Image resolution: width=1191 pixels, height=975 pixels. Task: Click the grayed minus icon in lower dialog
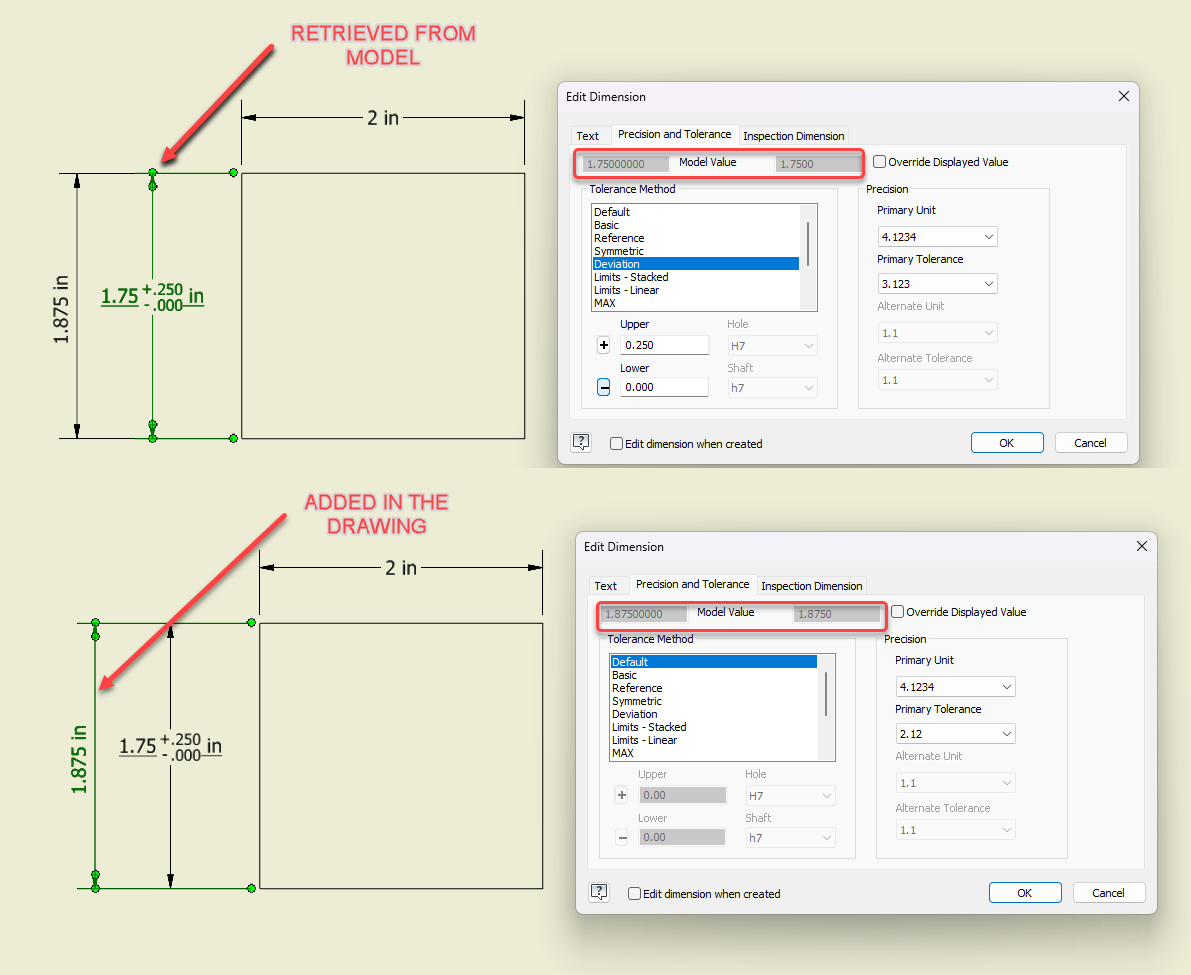[x=622, y=837]
